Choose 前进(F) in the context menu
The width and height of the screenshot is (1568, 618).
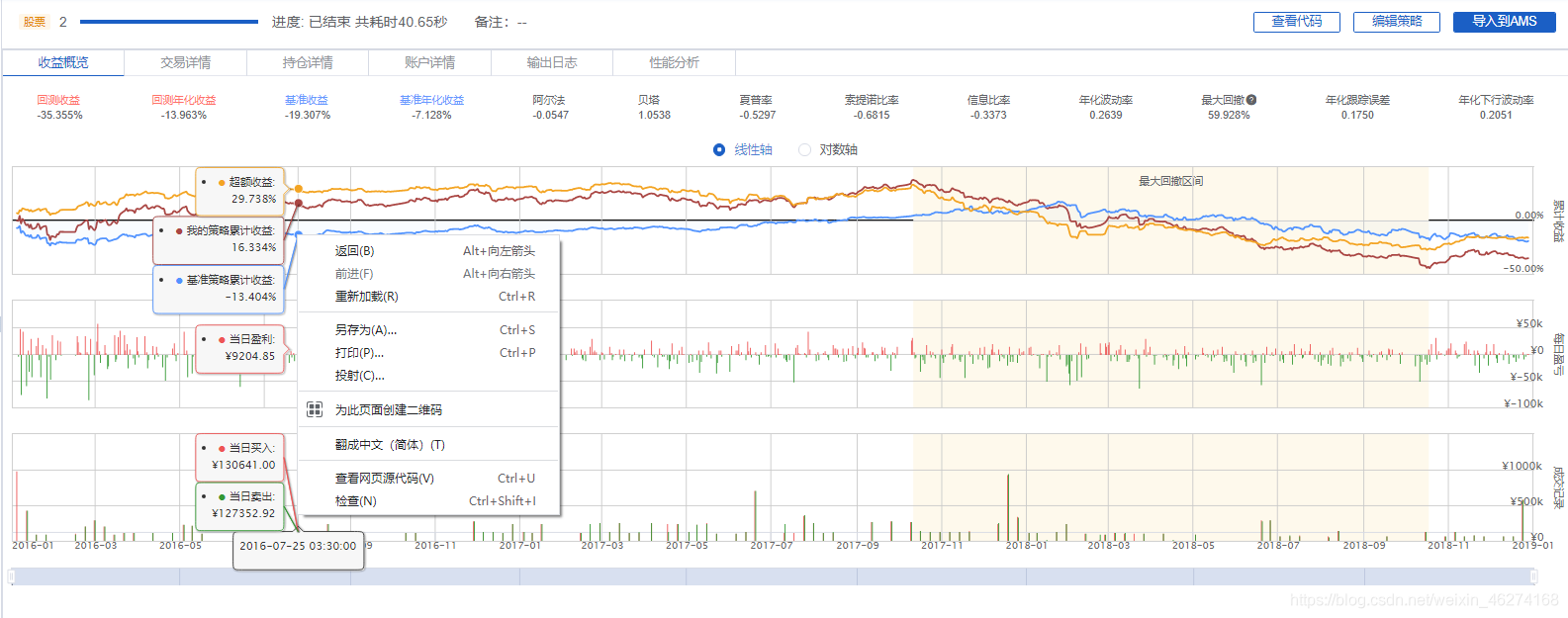pos(429,274)
